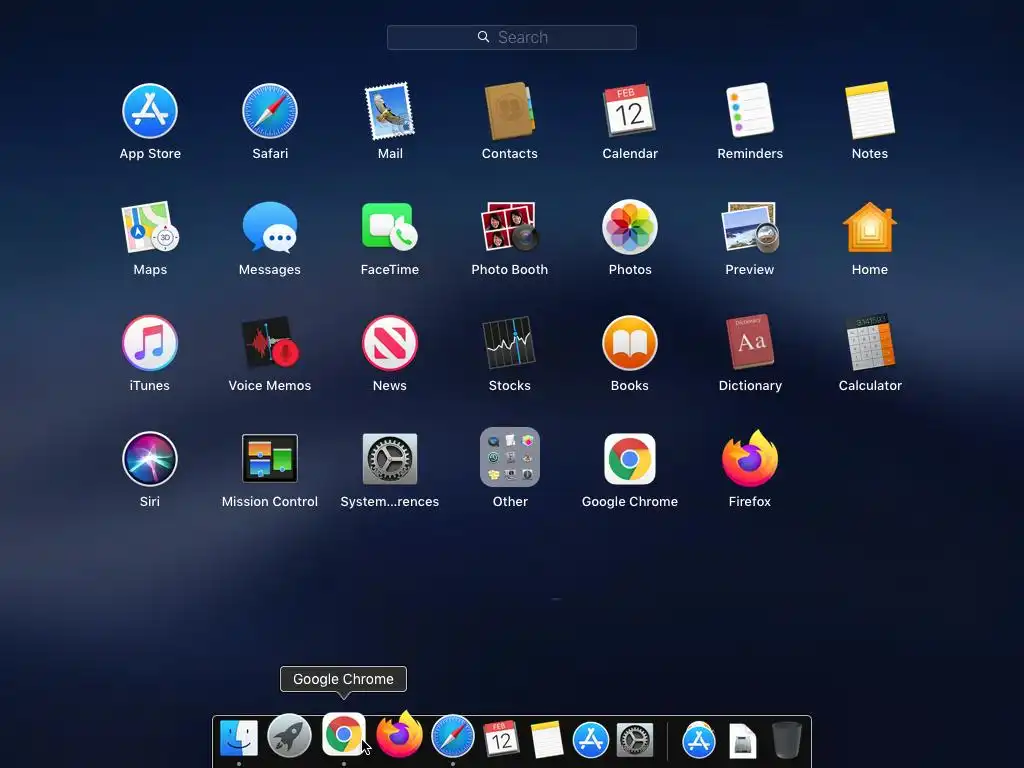
Task: Open the Home app
Action: 870,227
